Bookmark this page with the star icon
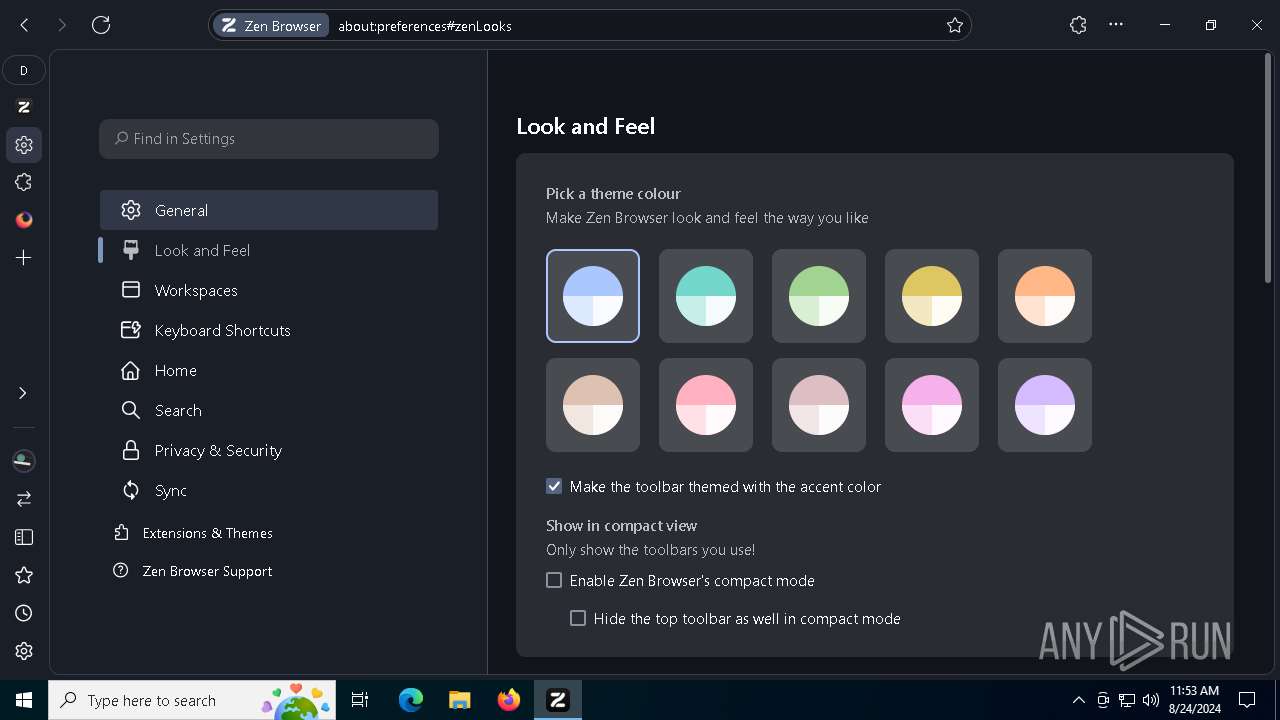The height and width of the screenshot is (720, 1280). [x=955, y=26]
